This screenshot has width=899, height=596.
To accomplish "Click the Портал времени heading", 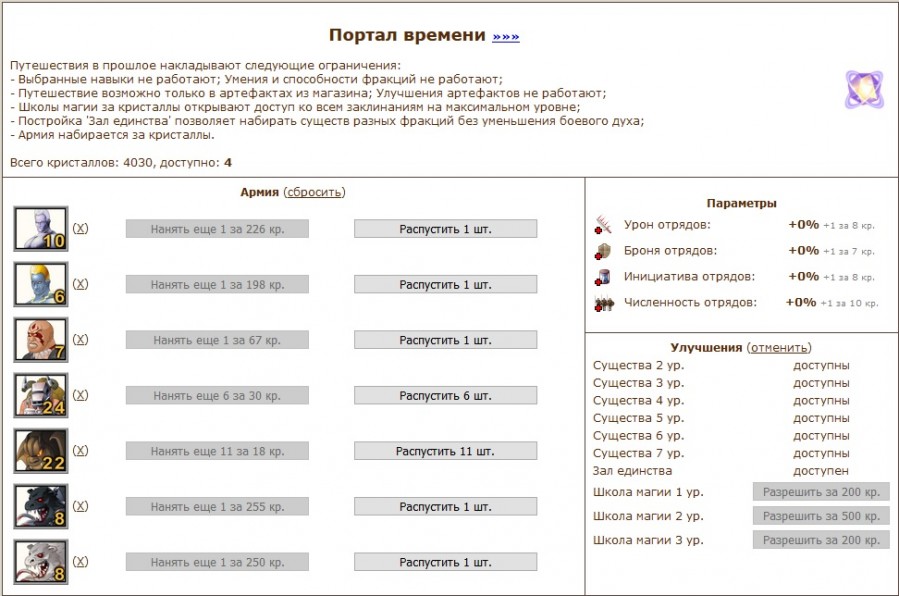I will click(x=407, y=35).
